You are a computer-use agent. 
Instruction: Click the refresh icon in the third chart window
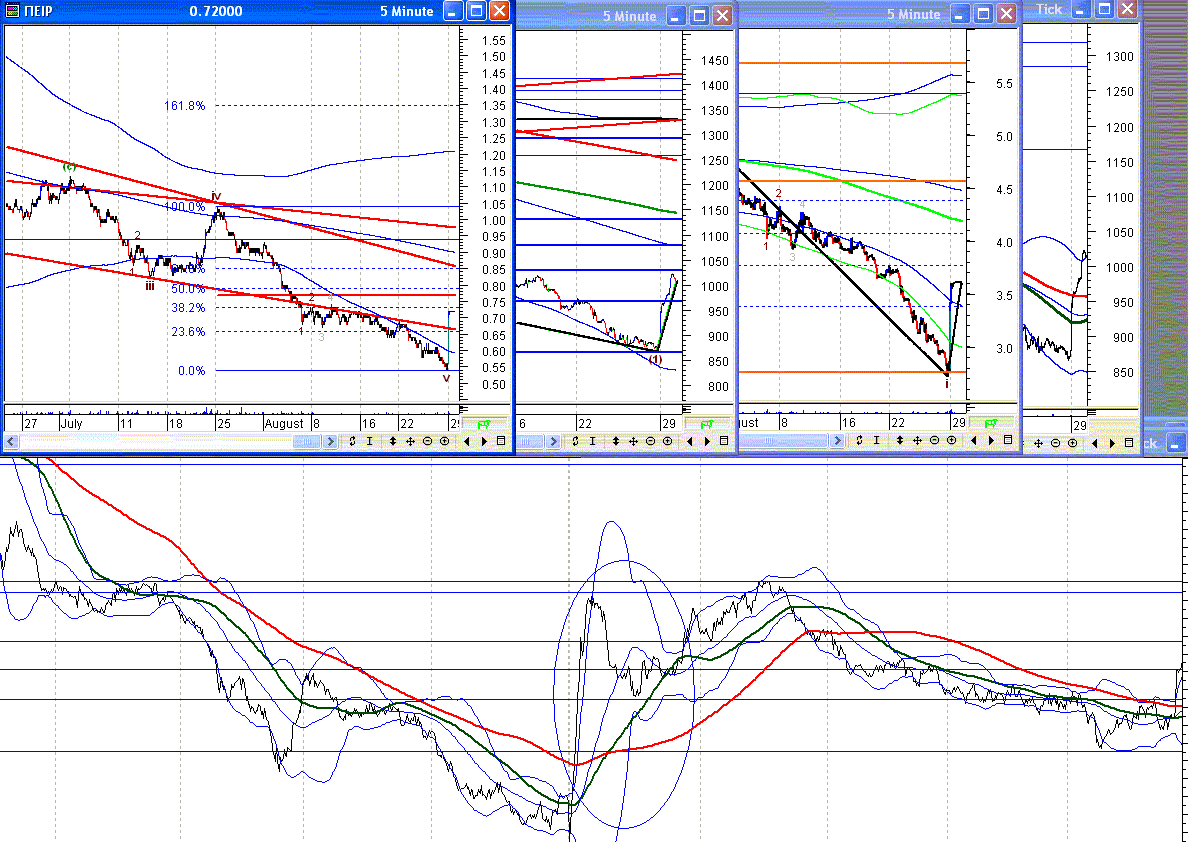pyautogui.click(x=859, y=440)
